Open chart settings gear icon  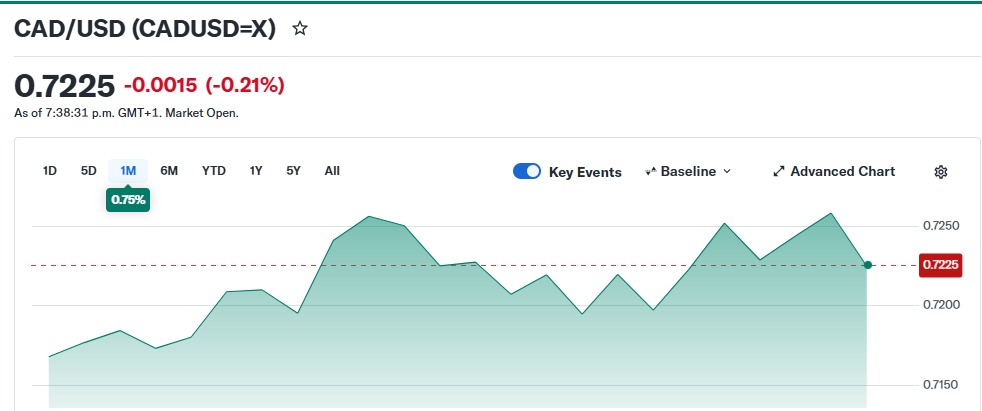[x=941, y=172]
